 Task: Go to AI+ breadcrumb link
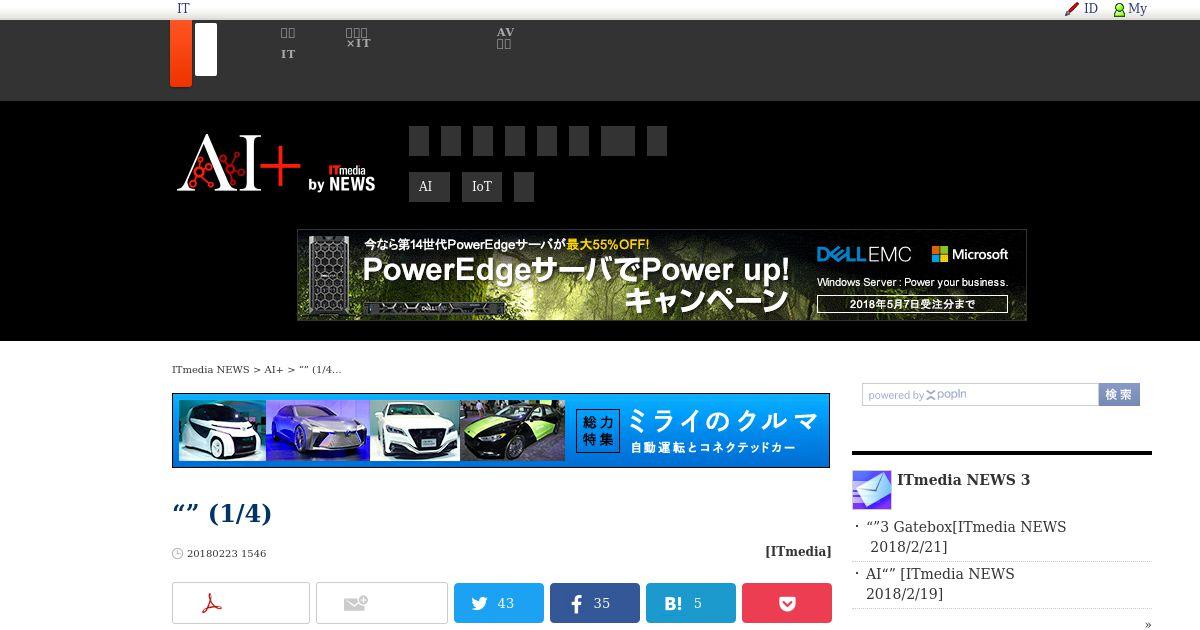click(x=274, y=370)
